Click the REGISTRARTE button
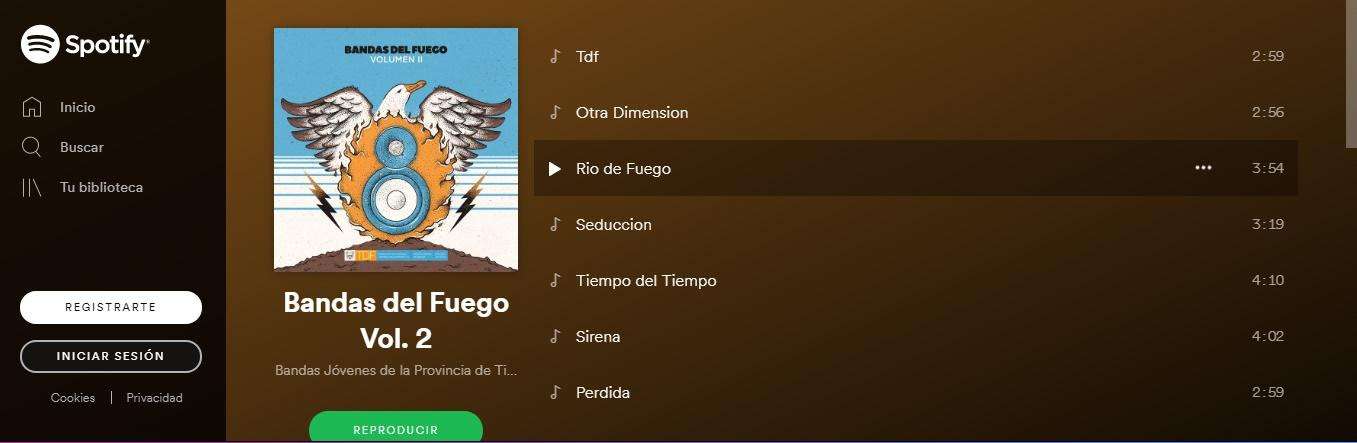 pyautogui.click(x=111, y=308)
